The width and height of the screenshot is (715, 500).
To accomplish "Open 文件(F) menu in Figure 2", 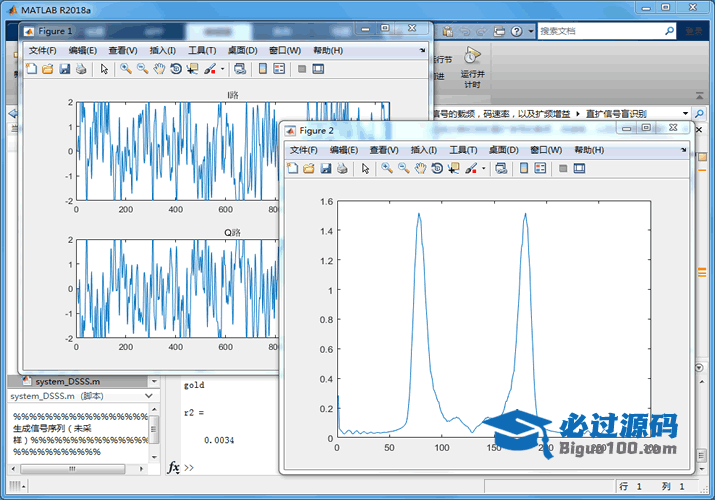I will 304,150.
